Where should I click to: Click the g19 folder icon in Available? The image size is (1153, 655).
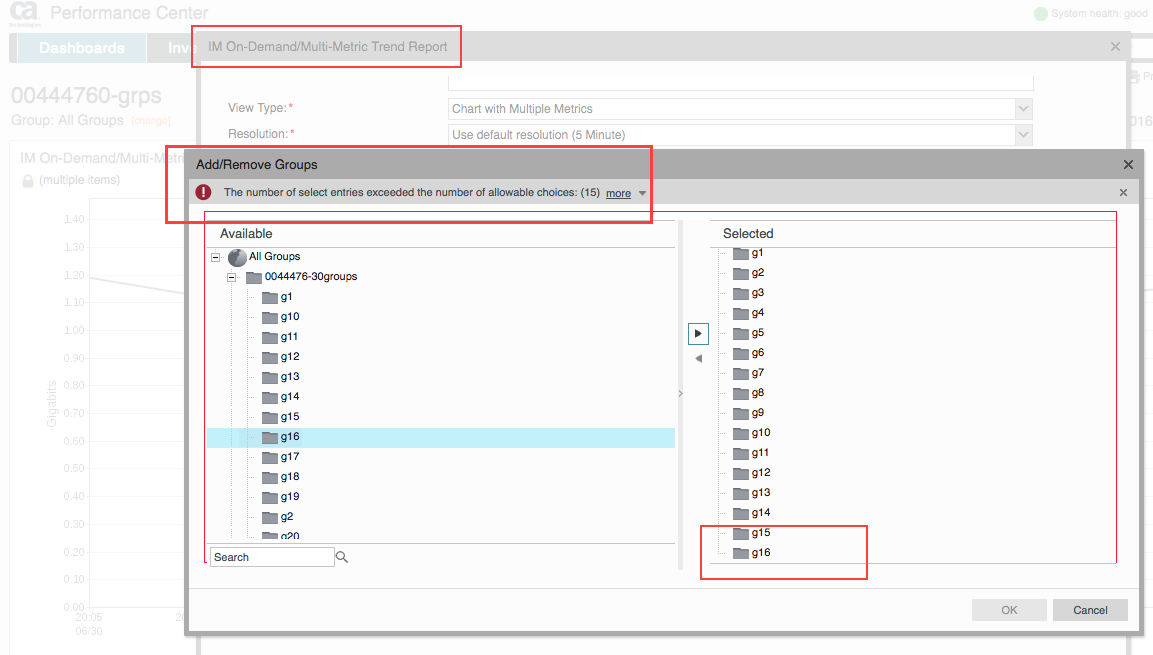[270, 498]
